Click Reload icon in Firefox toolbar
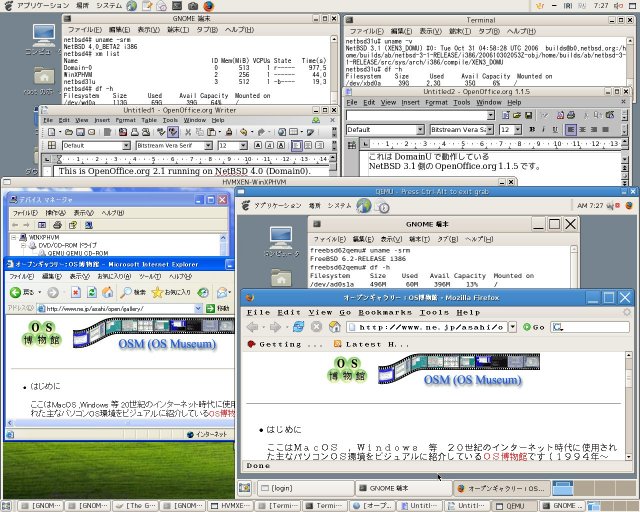Screen dimensions: 640x512 [298, 327]
